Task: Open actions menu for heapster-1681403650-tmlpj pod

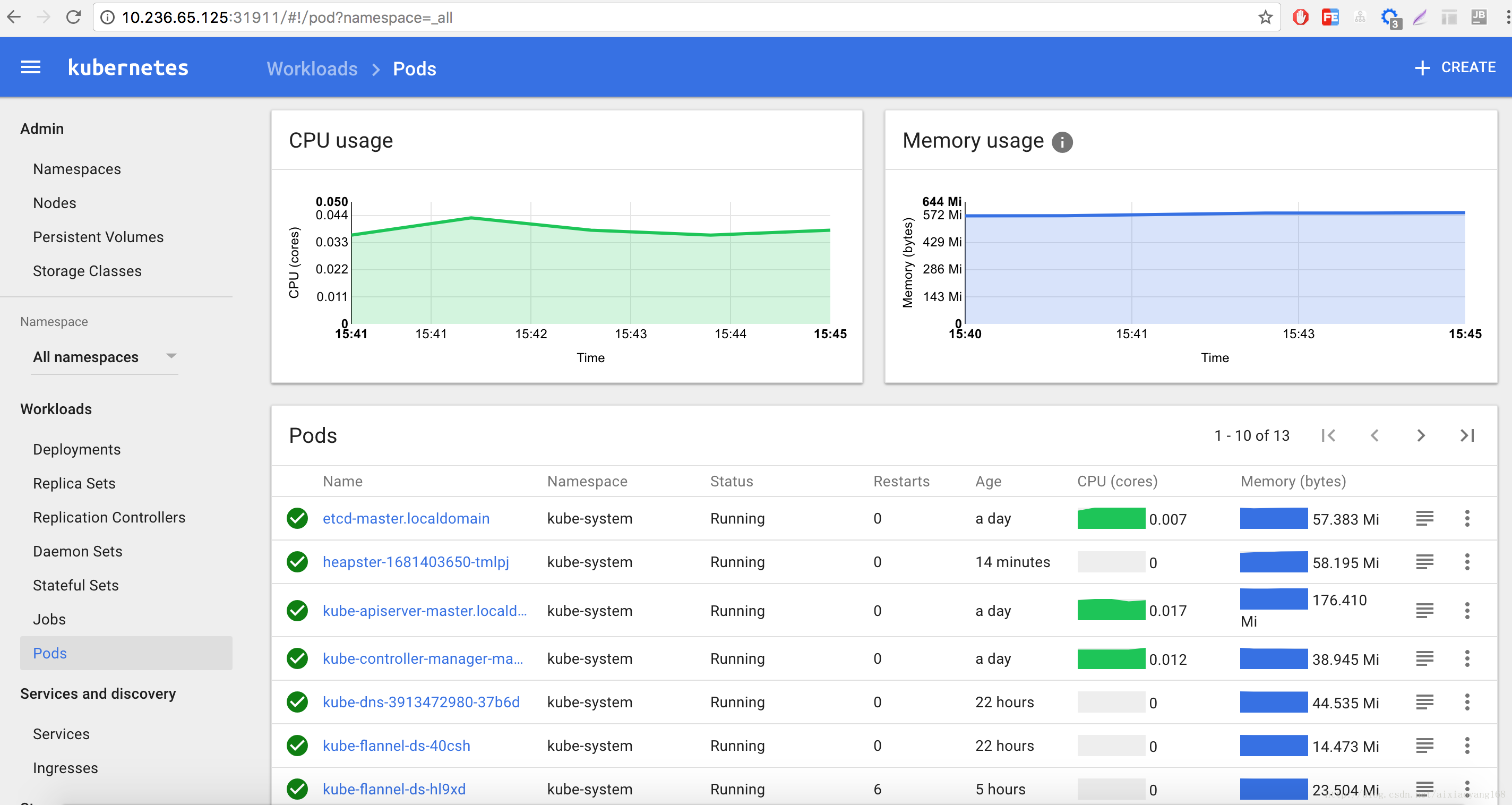Action: [1467, 562]
